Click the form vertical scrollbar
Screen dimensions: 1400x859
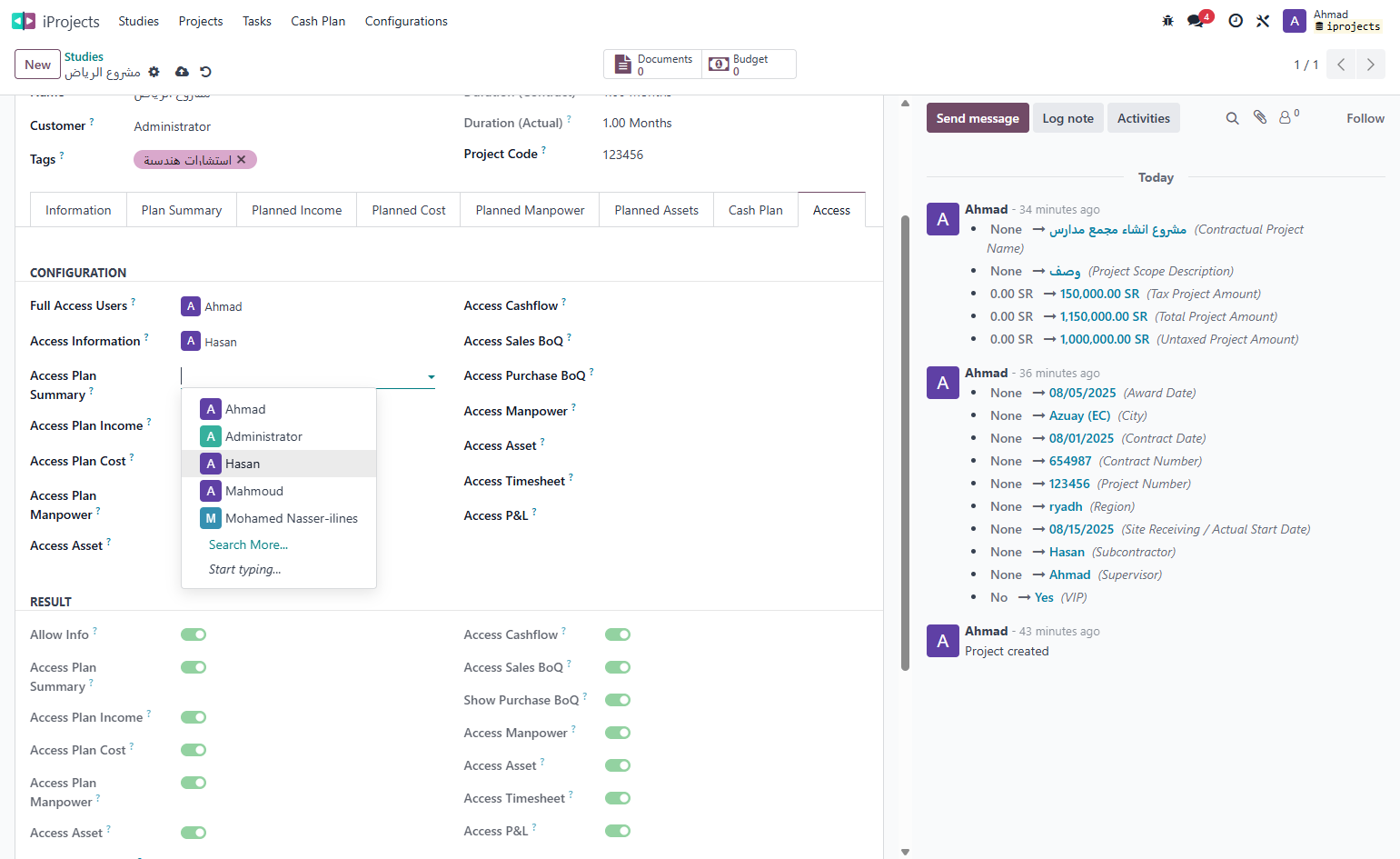[x=905, y=443]
